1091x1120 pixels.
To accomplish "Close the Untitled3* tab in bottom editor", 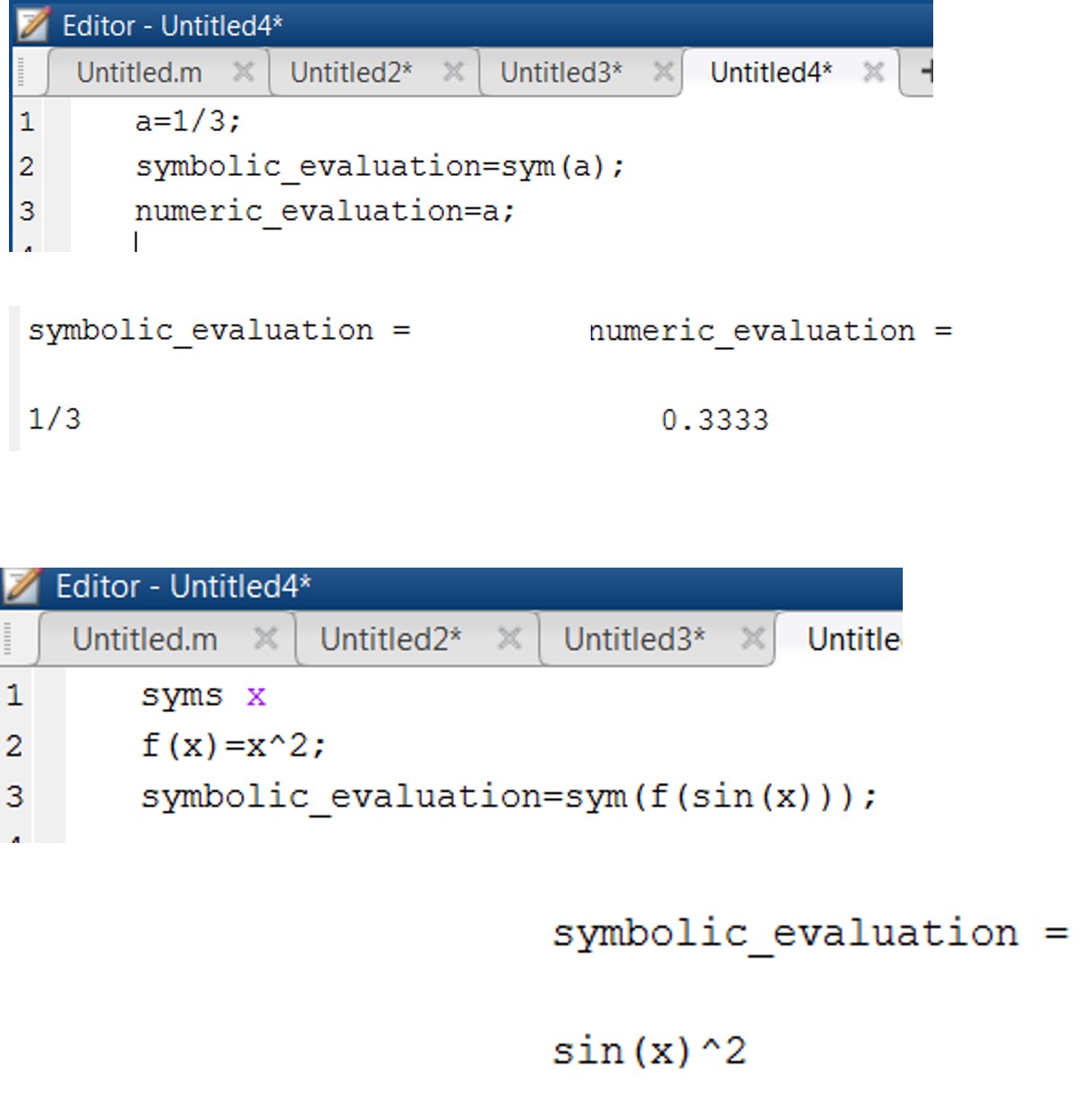I will tap(753, 638).
